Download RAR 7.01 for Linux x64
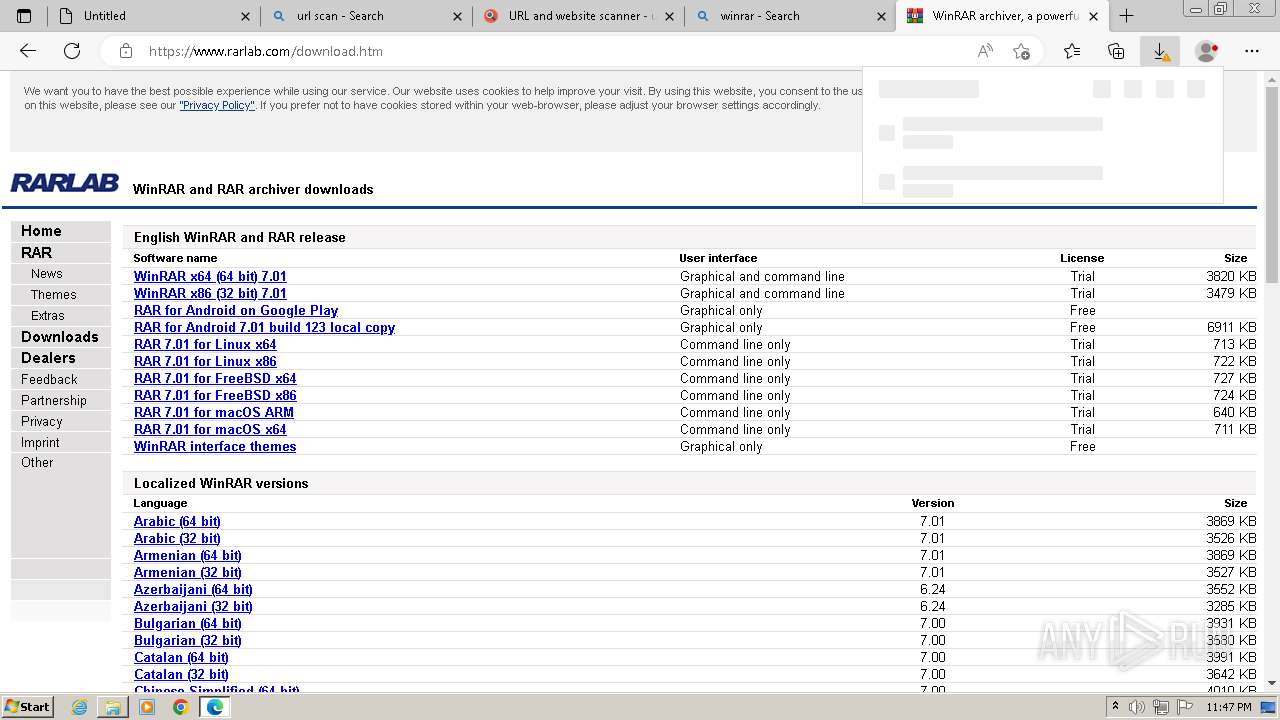 [x=205, y=344]
